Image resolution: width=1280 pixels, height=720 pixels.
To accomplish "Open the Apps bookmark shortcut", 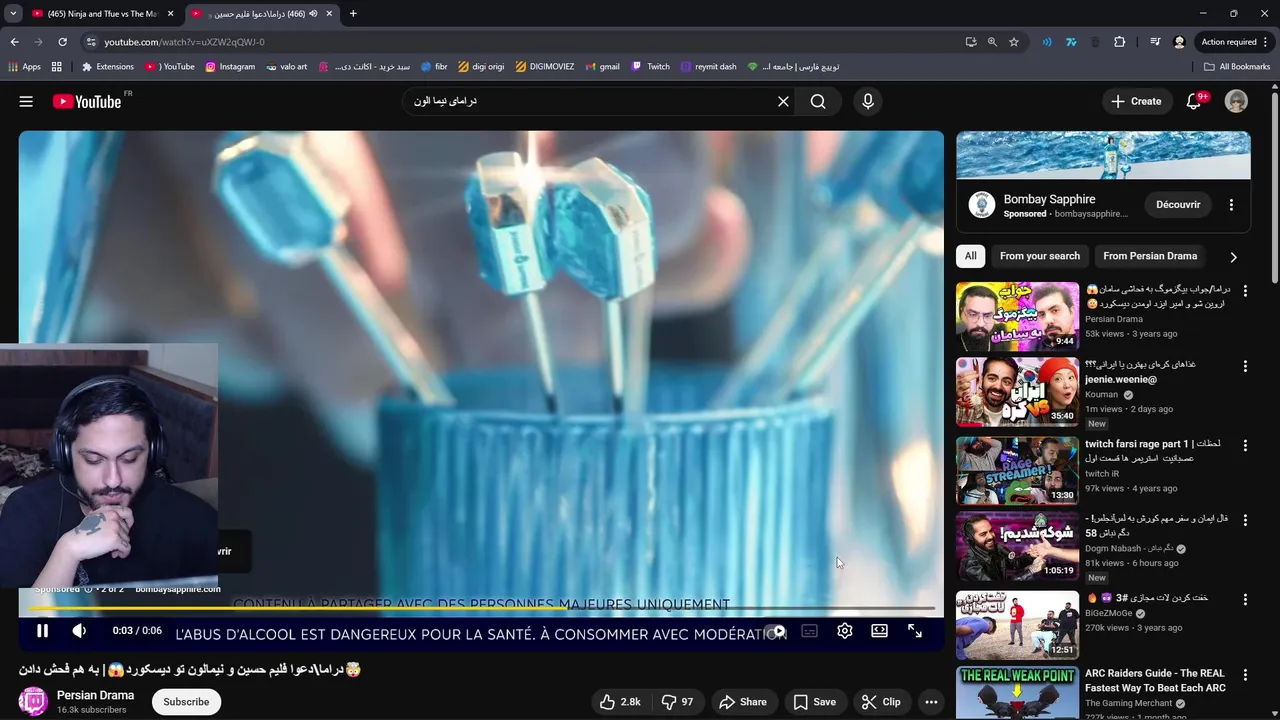I will (24, 67).
